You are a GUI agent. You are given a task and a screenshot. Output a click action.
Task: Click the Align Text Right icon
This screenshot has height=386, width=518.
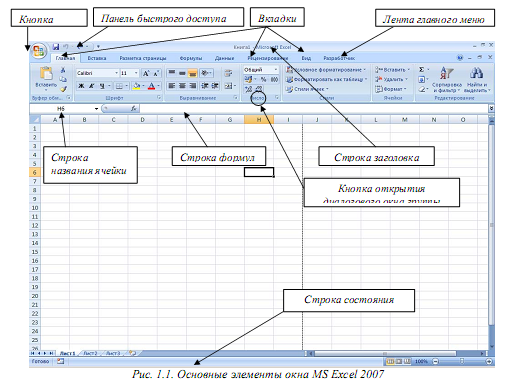193,86
